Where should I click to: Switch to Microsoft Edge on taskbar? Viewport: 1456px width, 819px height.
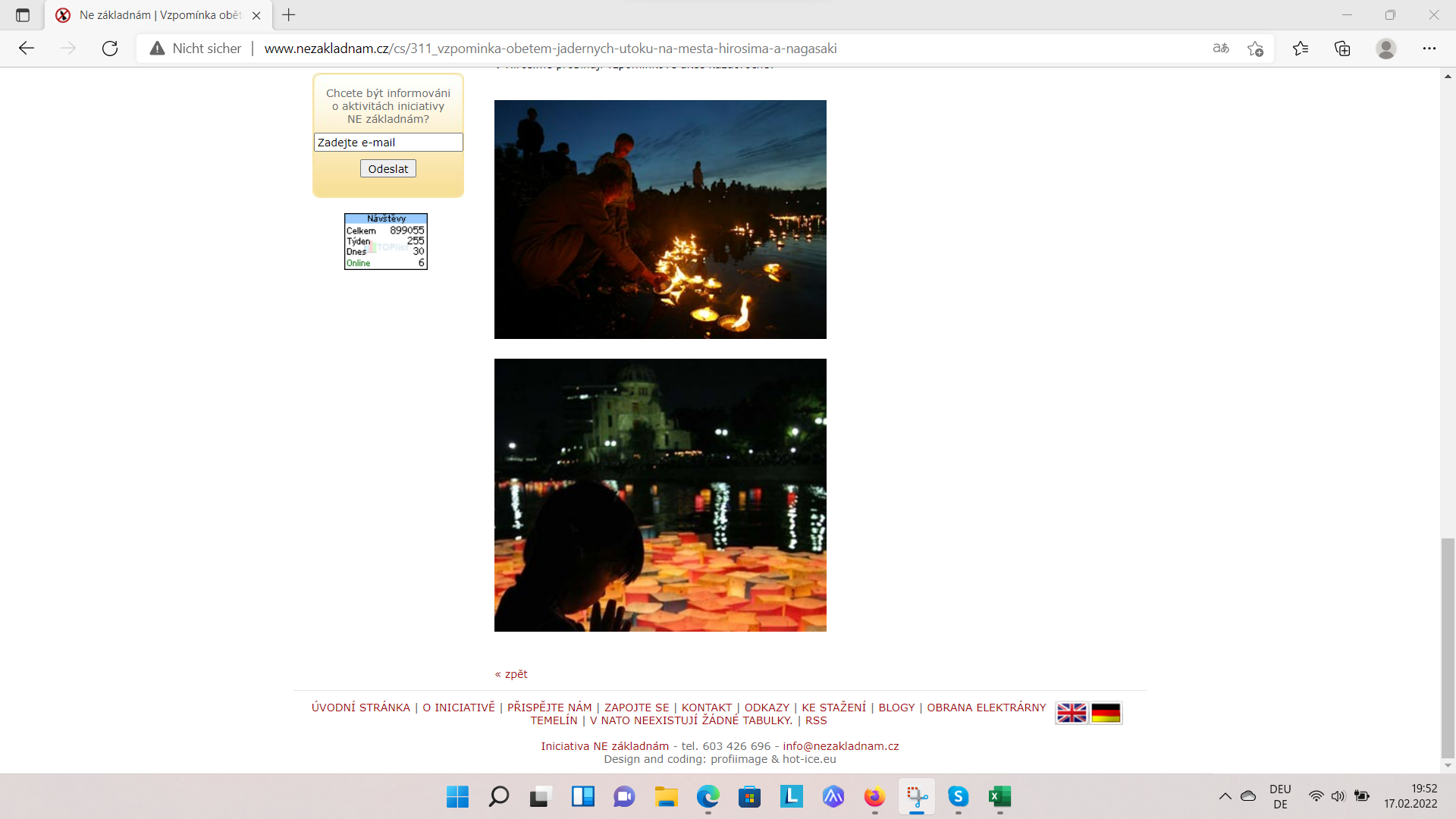[x=708, y=796]
